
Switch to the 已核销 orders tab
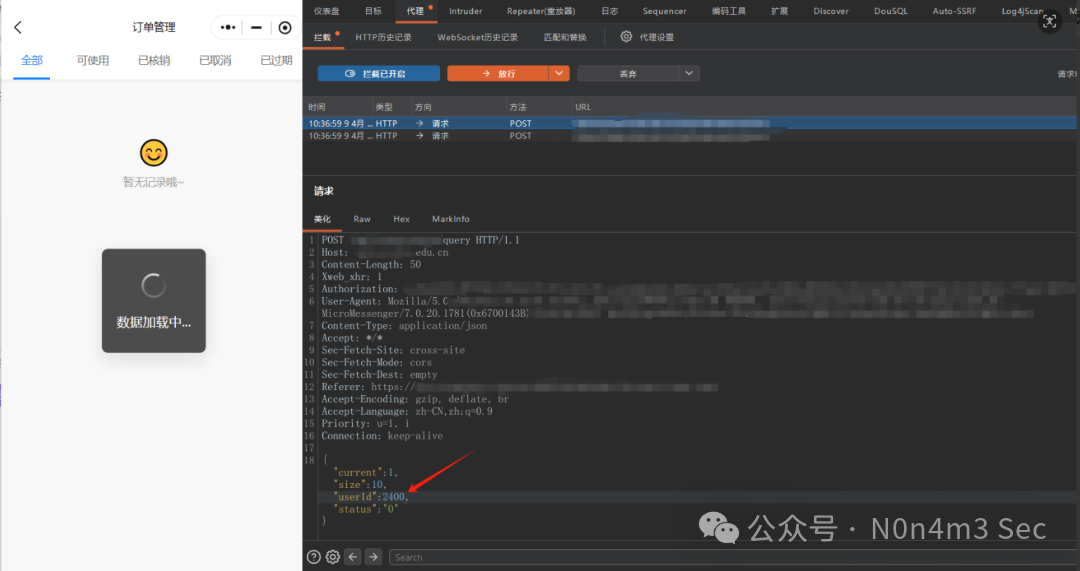pyautogui.click(x=154, y=61)
